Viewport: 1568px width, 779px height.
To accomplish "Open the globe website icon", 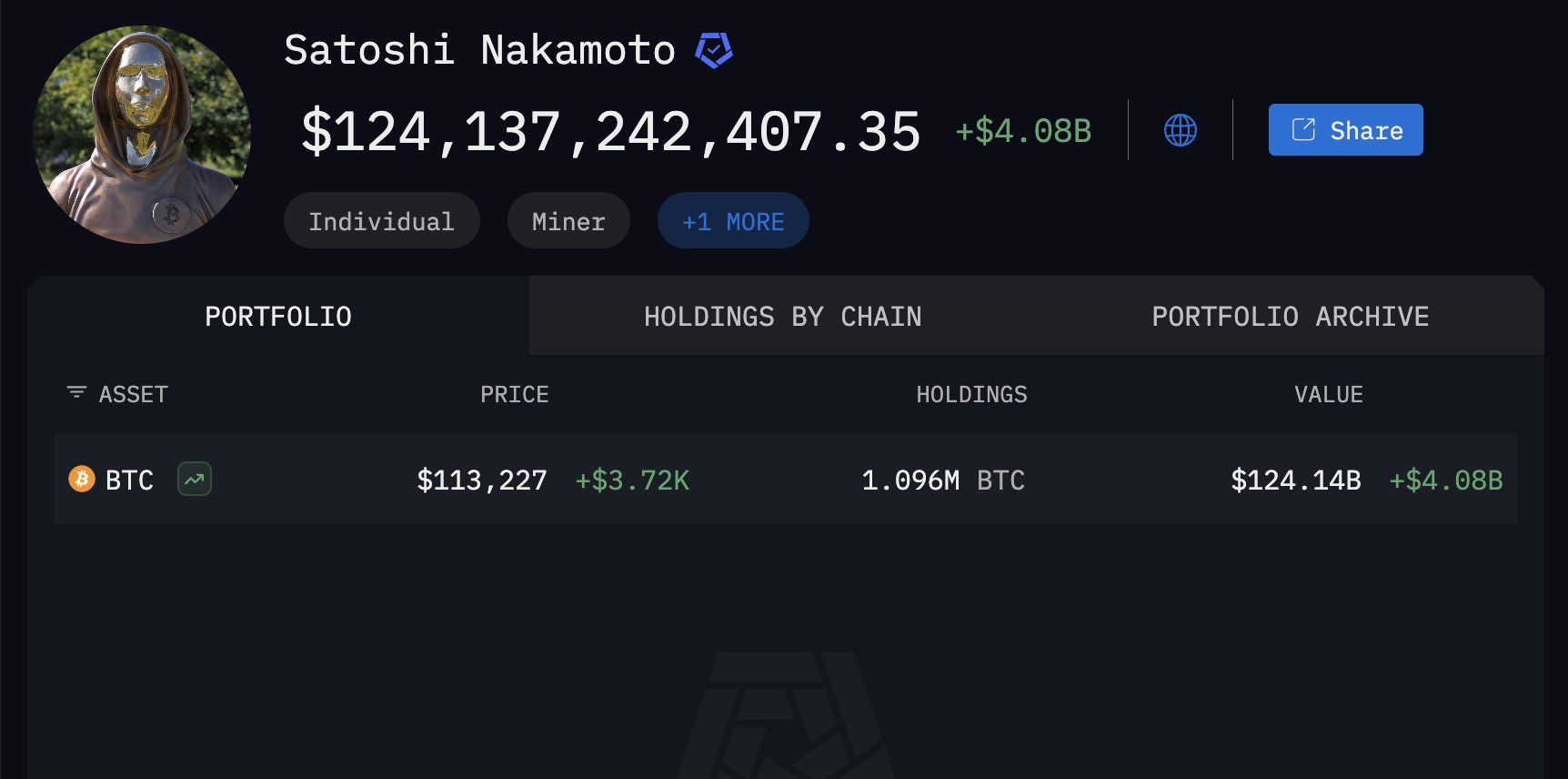I will point(1180,130).
